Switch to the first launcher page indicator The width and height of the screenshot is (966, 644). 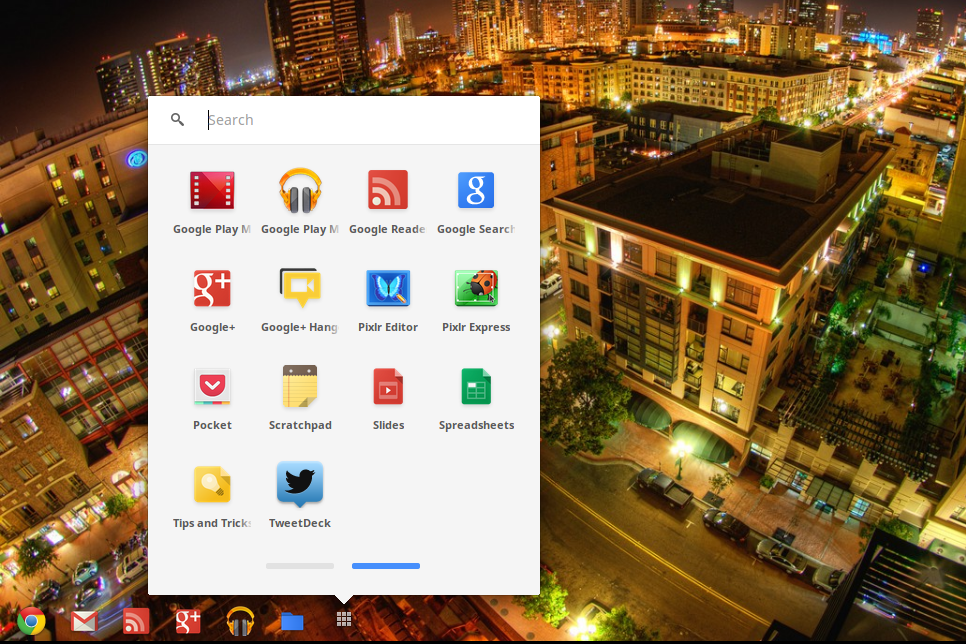click(x=300, y=566)
